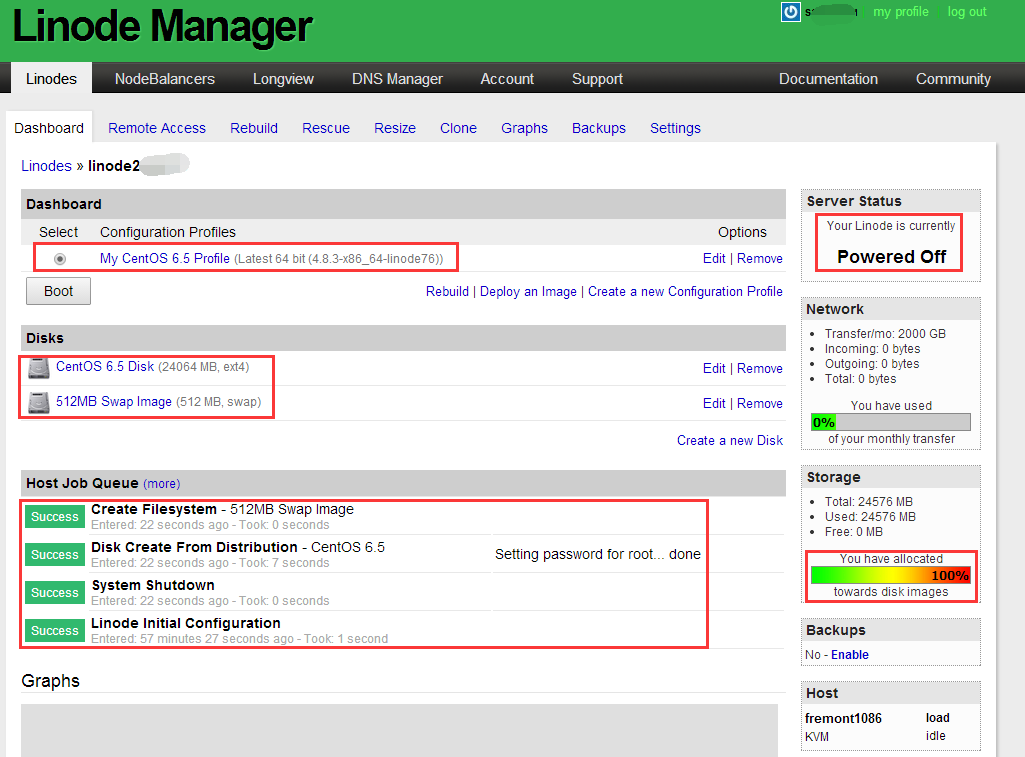Click Deploy an Image link
The width and height of the screenshot is (1025, 757).
[528, 292]
